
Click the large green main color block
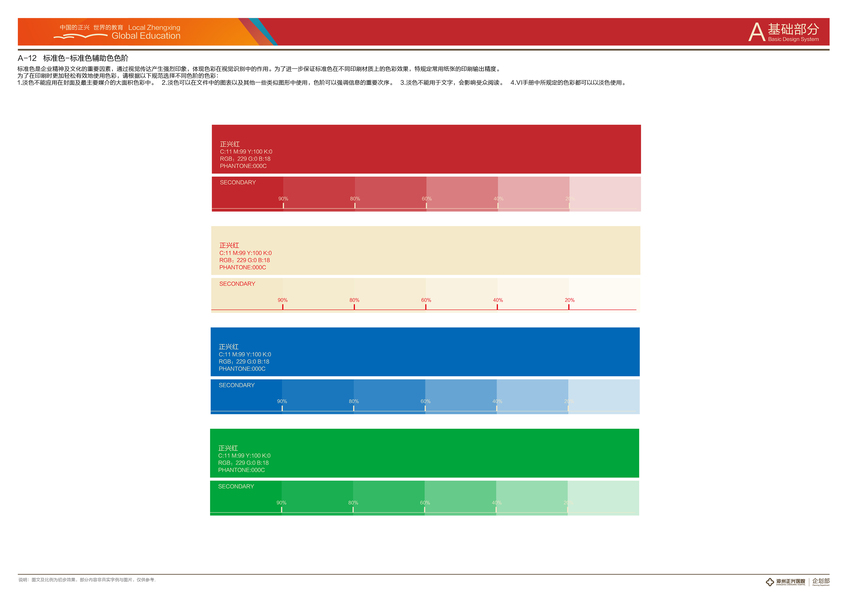pos(425,453)
